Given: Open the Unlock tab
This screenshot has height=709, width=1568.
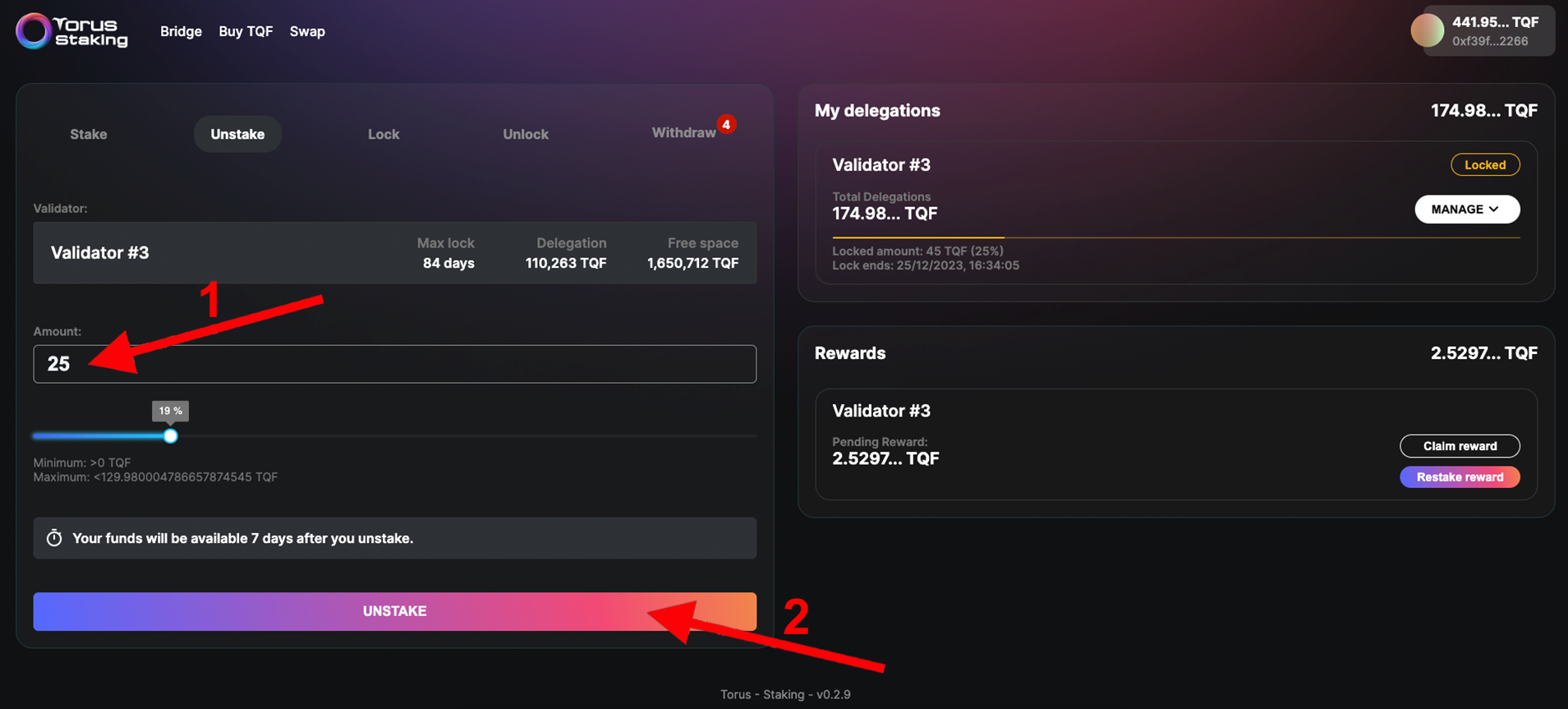Looking at the screenshot, I should coord(526,134).
